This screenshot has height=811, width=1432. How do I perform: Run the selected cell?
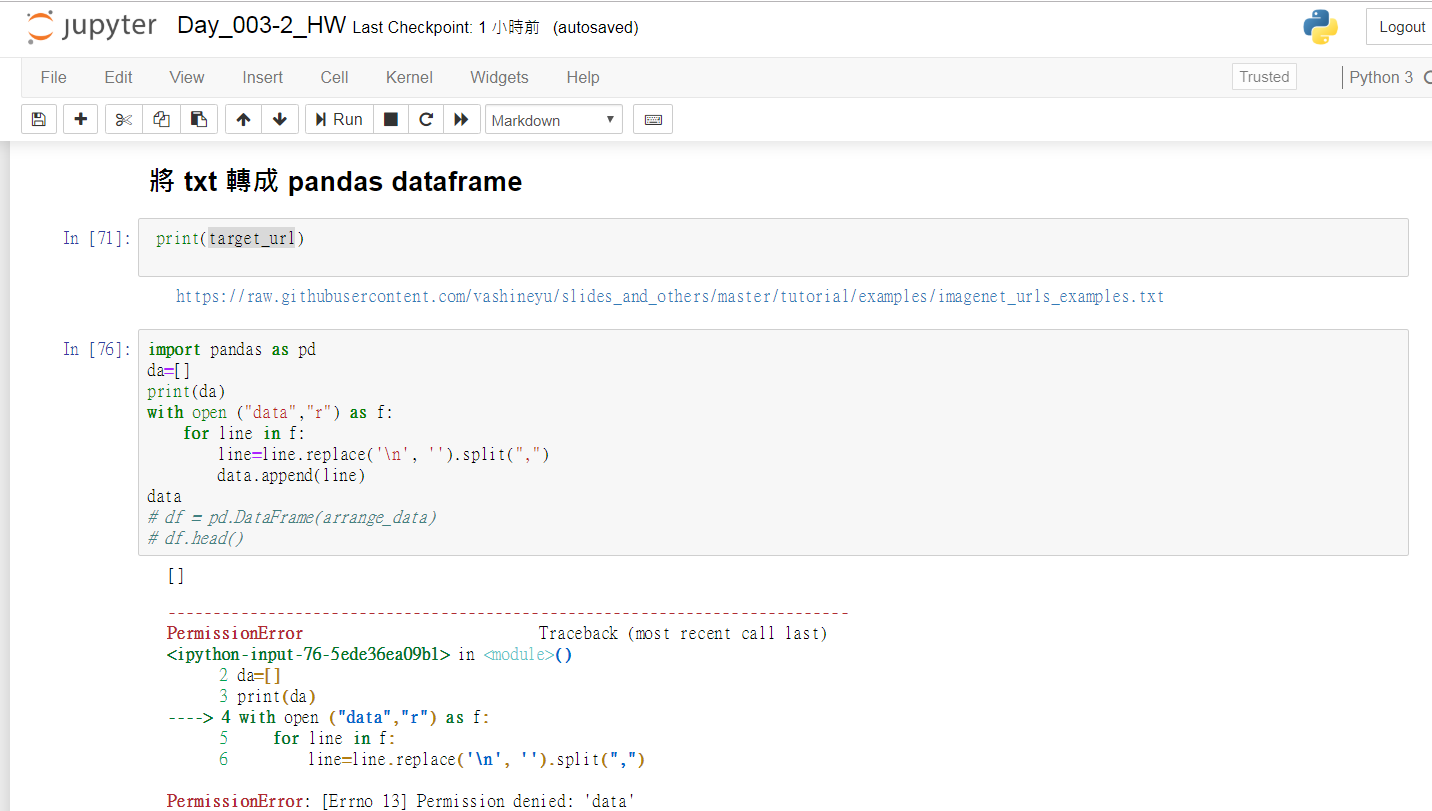click(339, 120)
